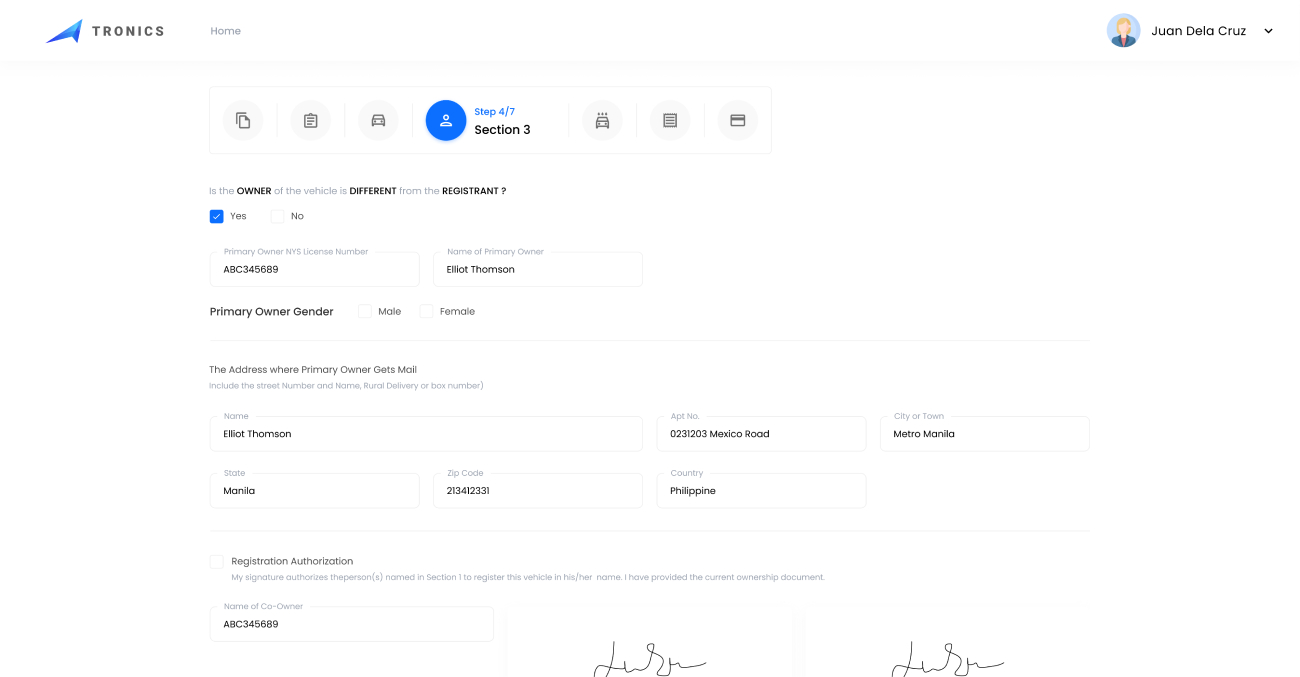Go to the payment card step icon
Image resolution: width=1300 pixels, height=677 pixels.
tap(738, 120)
